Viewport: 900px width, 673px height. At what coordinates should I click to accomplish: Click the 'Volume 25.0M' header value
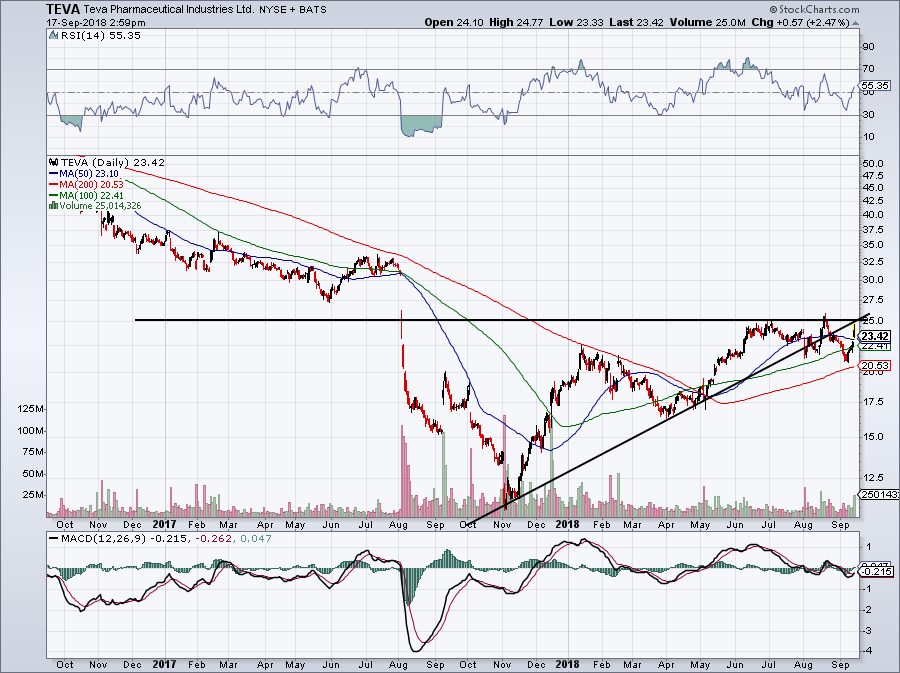[x=707, y=22]
